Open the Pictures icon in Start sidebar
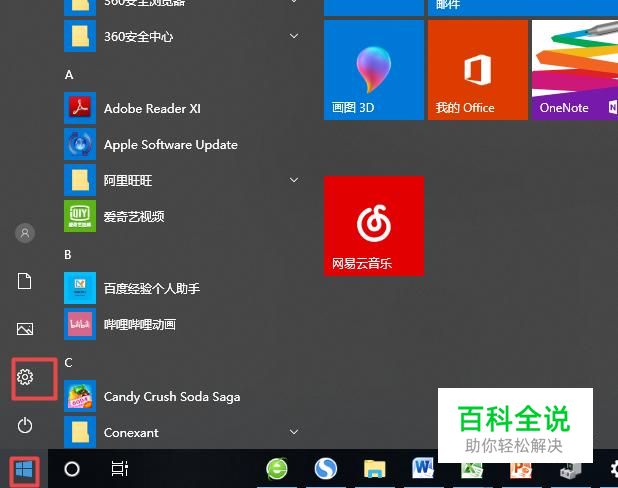 [25, 329]
